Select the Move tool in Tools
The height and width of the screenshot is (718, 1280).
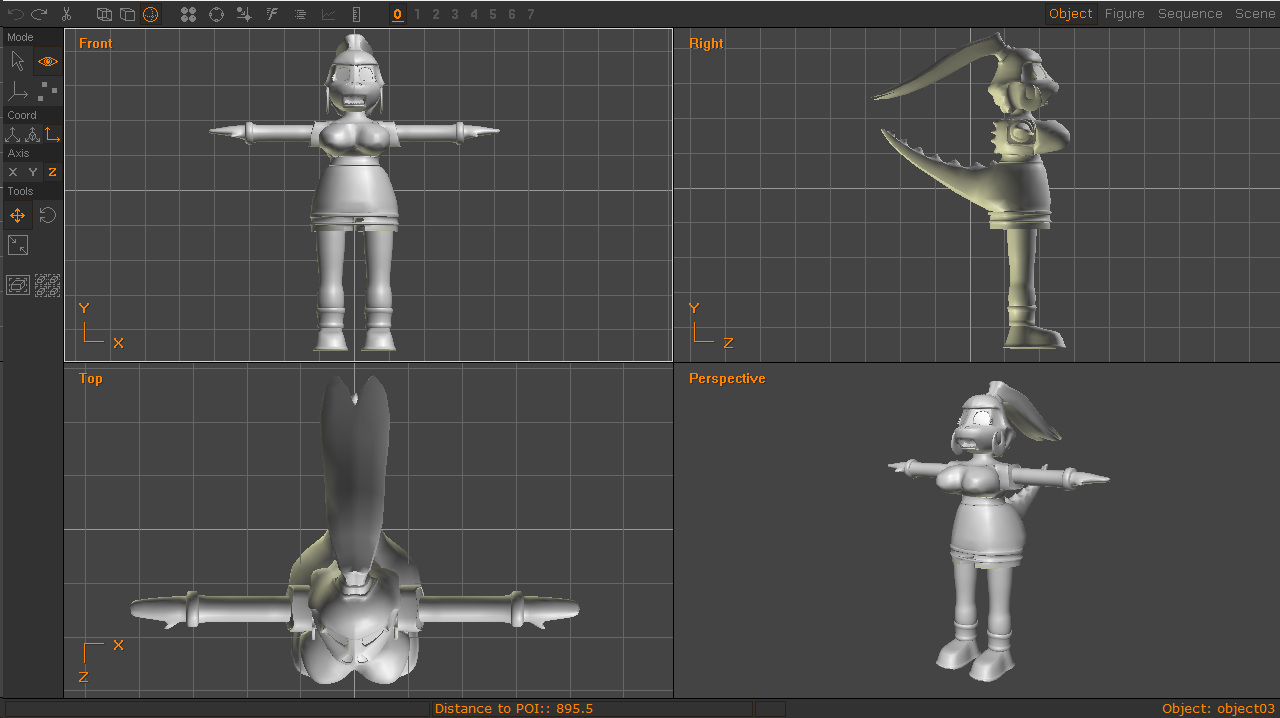pos(17,215)
